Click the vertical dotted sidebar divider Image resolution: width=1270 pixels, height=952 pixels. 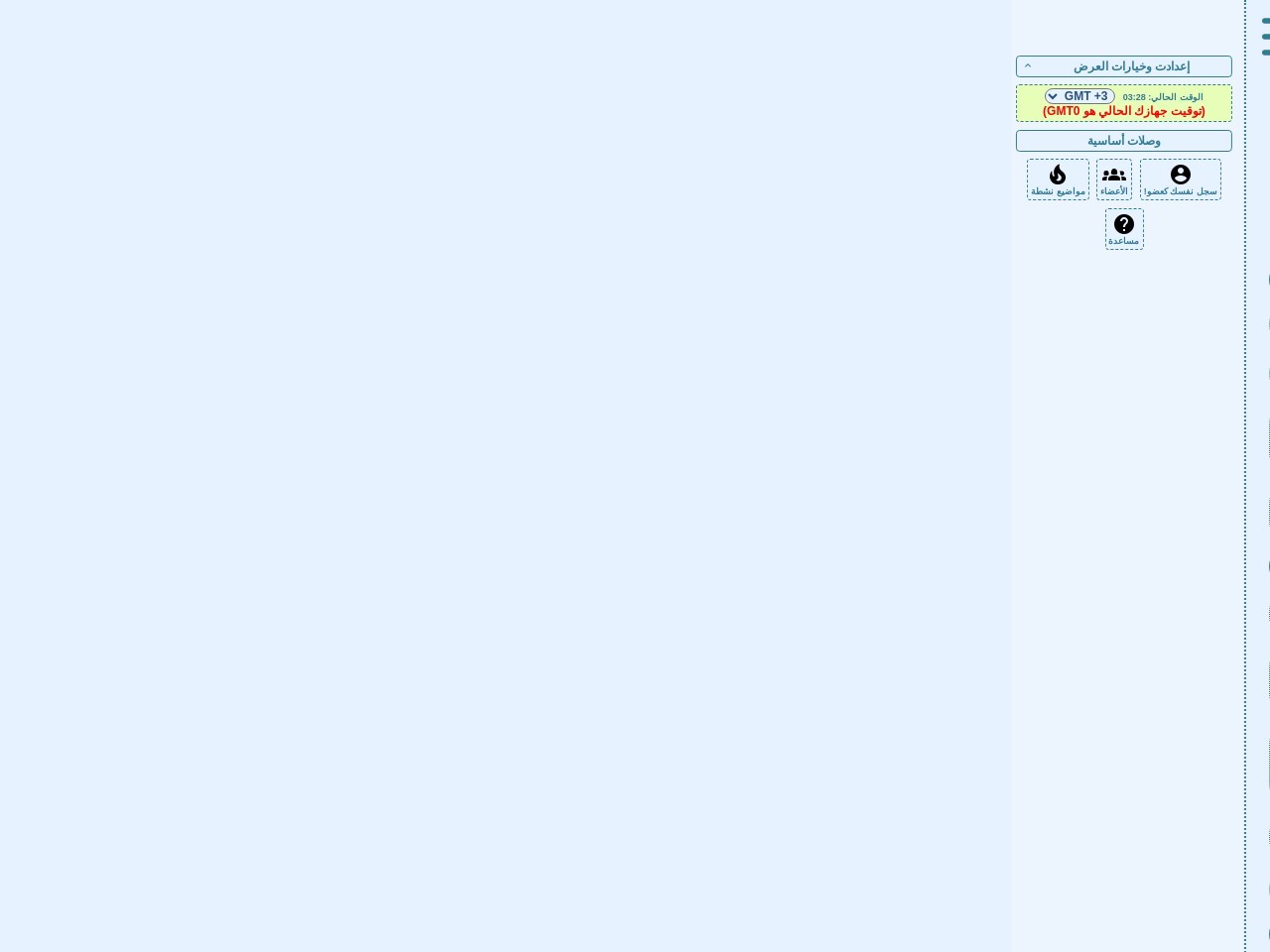click(x=1245, y=496)
